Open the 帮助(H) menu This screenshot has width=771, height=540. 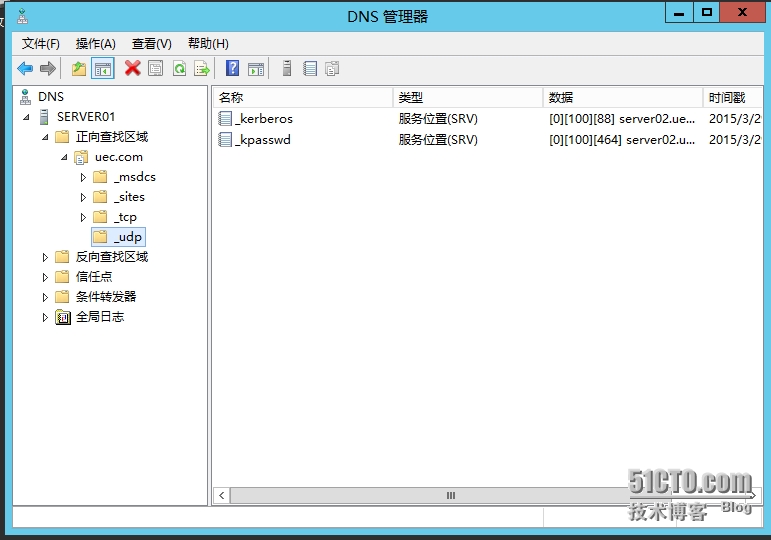(x=208, y=44)
